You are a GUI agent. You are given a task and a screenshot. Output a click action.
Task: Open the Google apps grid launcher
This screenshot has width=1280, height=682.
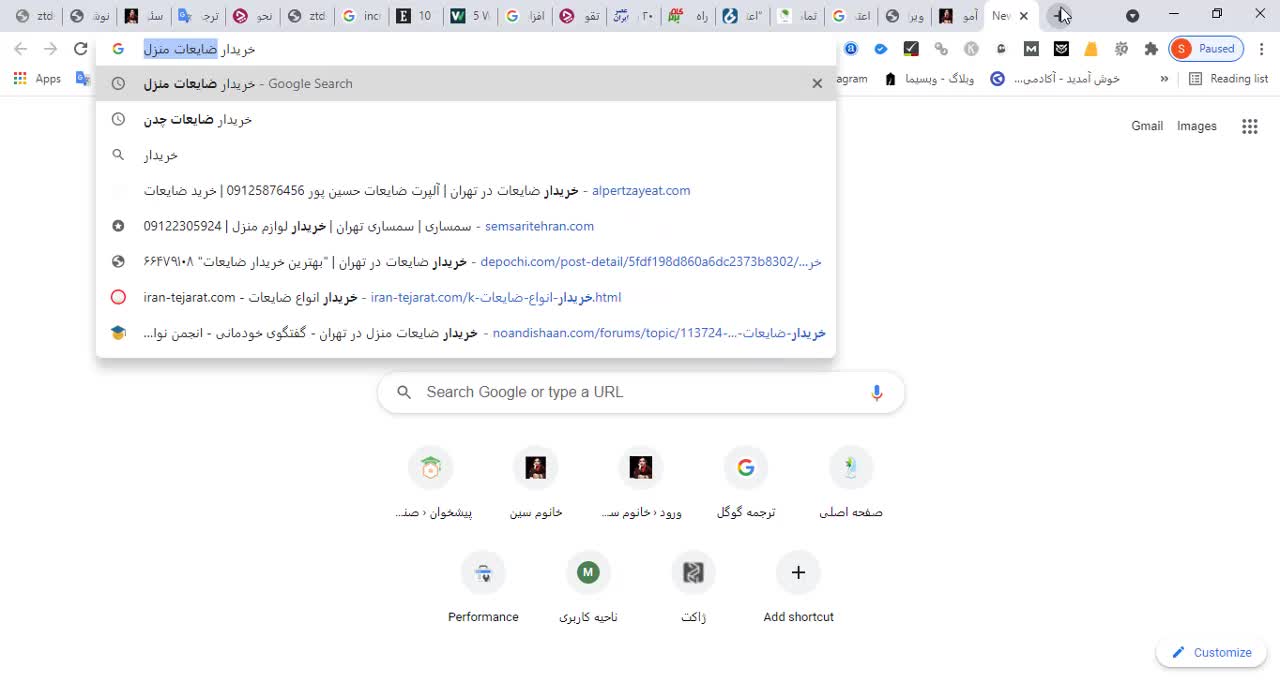pyautogui.click(x=1249, y=125)
